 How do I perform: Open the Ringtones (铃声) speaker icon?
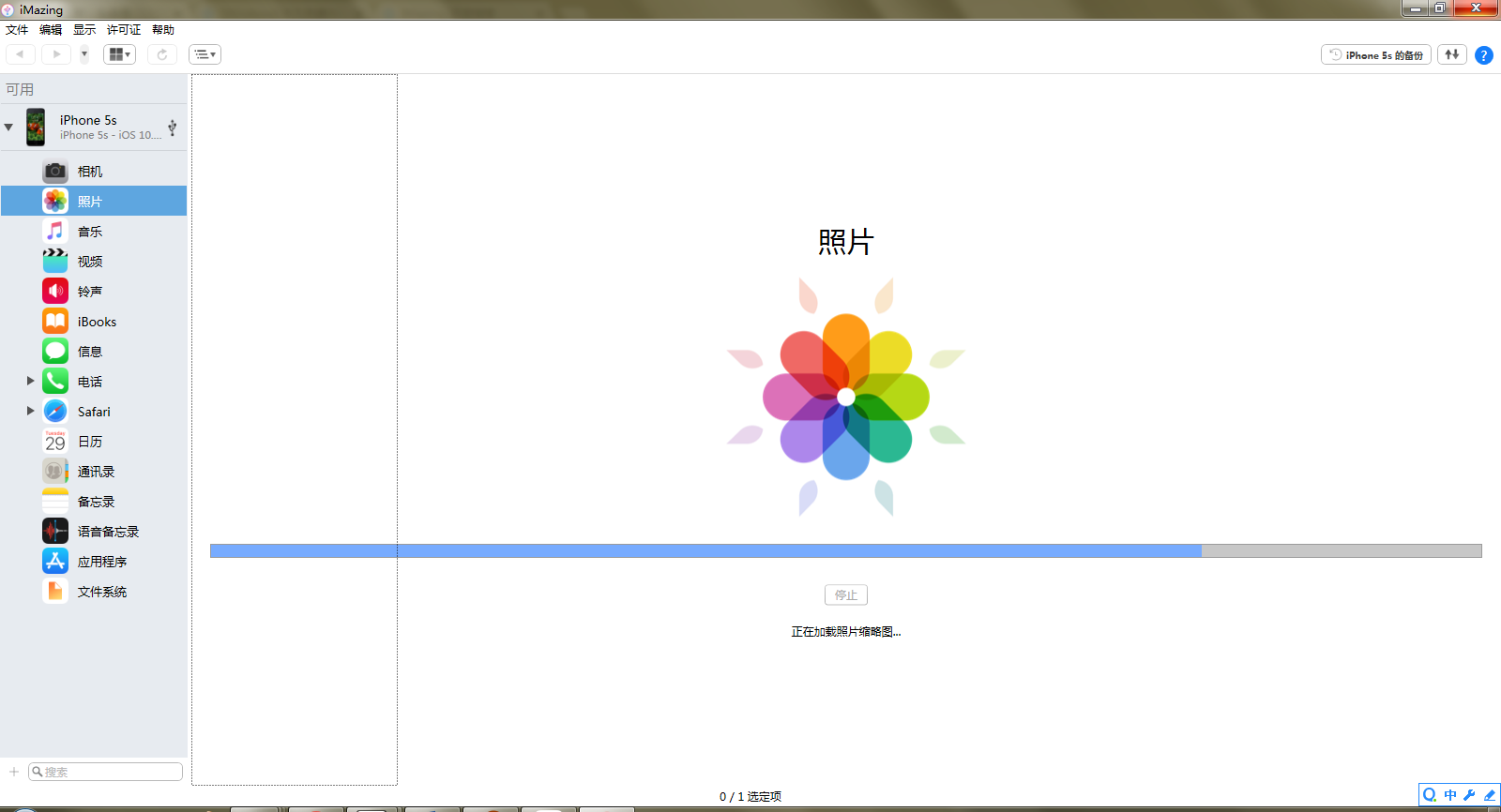[55, 291]
